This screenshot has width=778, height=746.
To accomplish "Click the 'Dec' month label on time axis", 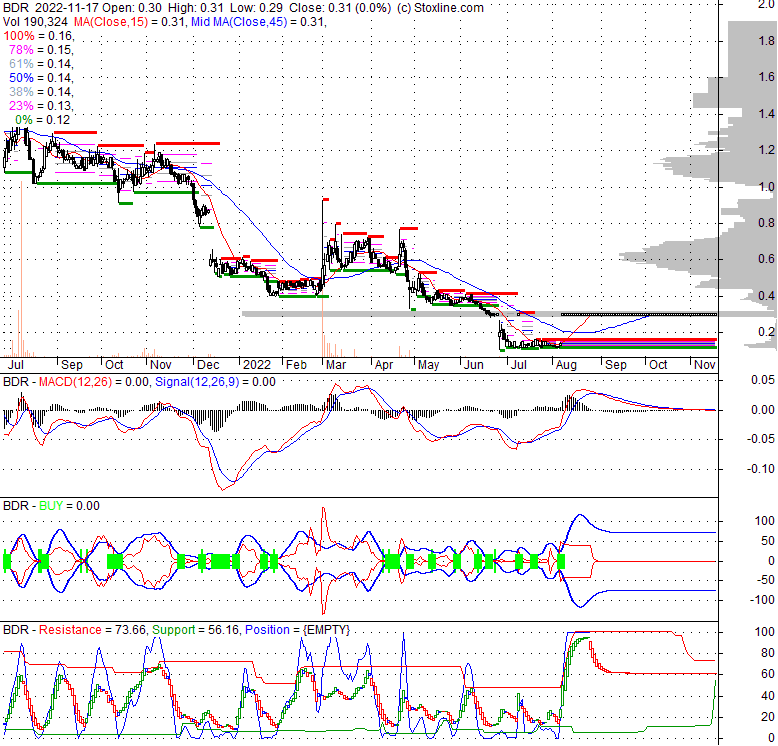I will pyautogui.click(x=208, y=365).
